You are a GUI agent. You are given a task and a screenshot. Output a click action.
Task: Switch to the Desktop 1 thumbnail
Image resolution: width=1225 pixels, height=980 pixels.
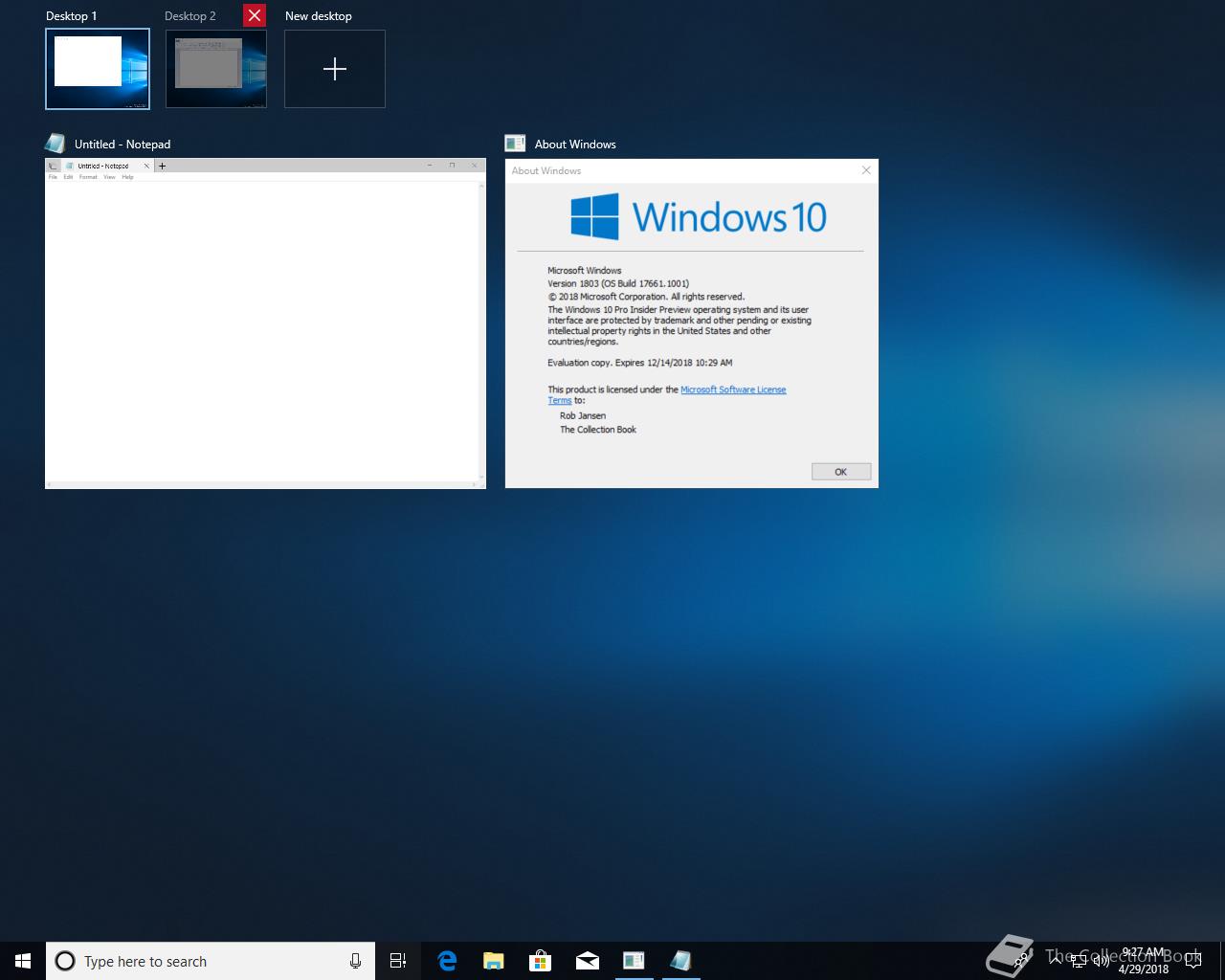click(98, 69)
